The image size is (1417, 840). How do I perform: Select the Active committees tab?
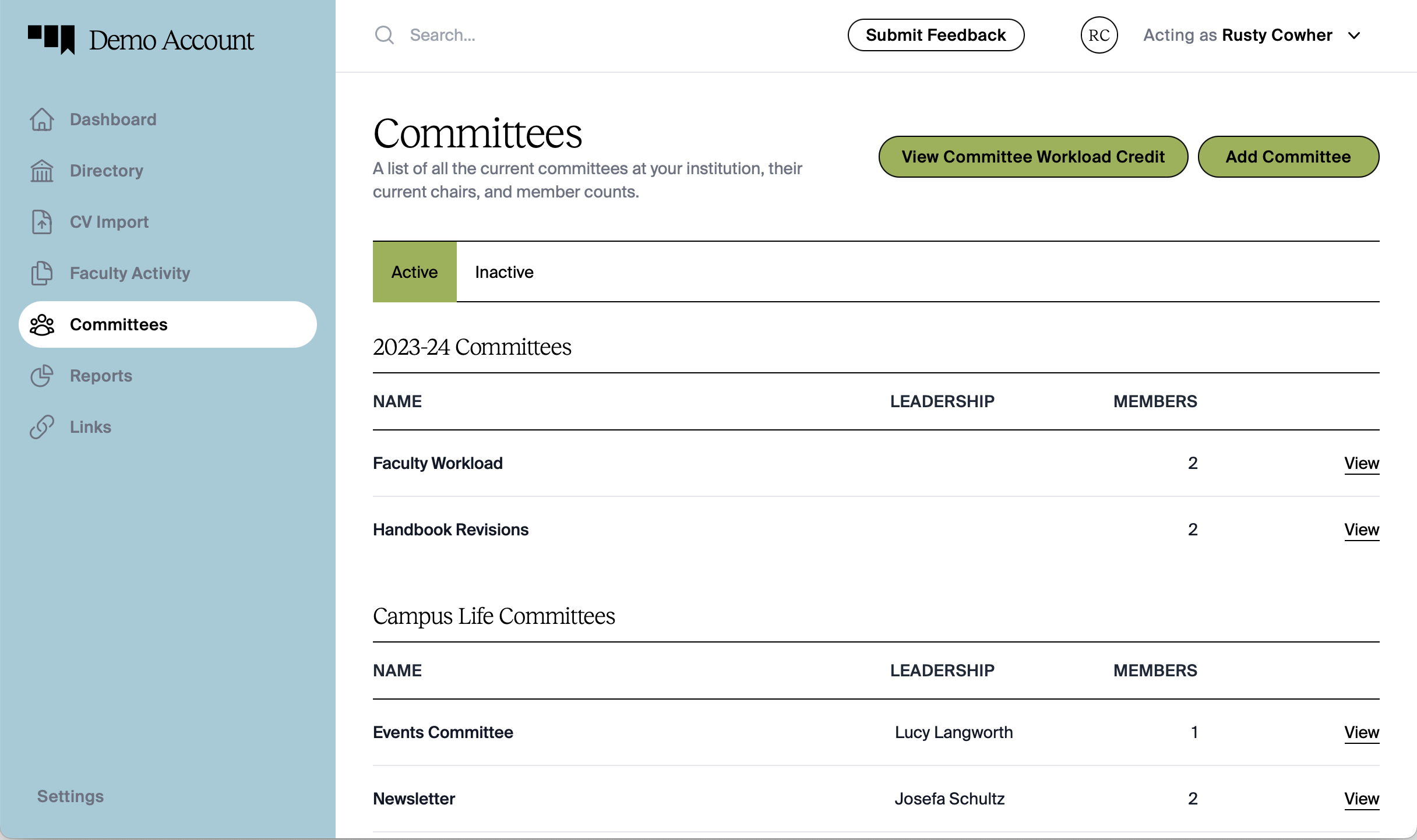click(x=414, y=271)
